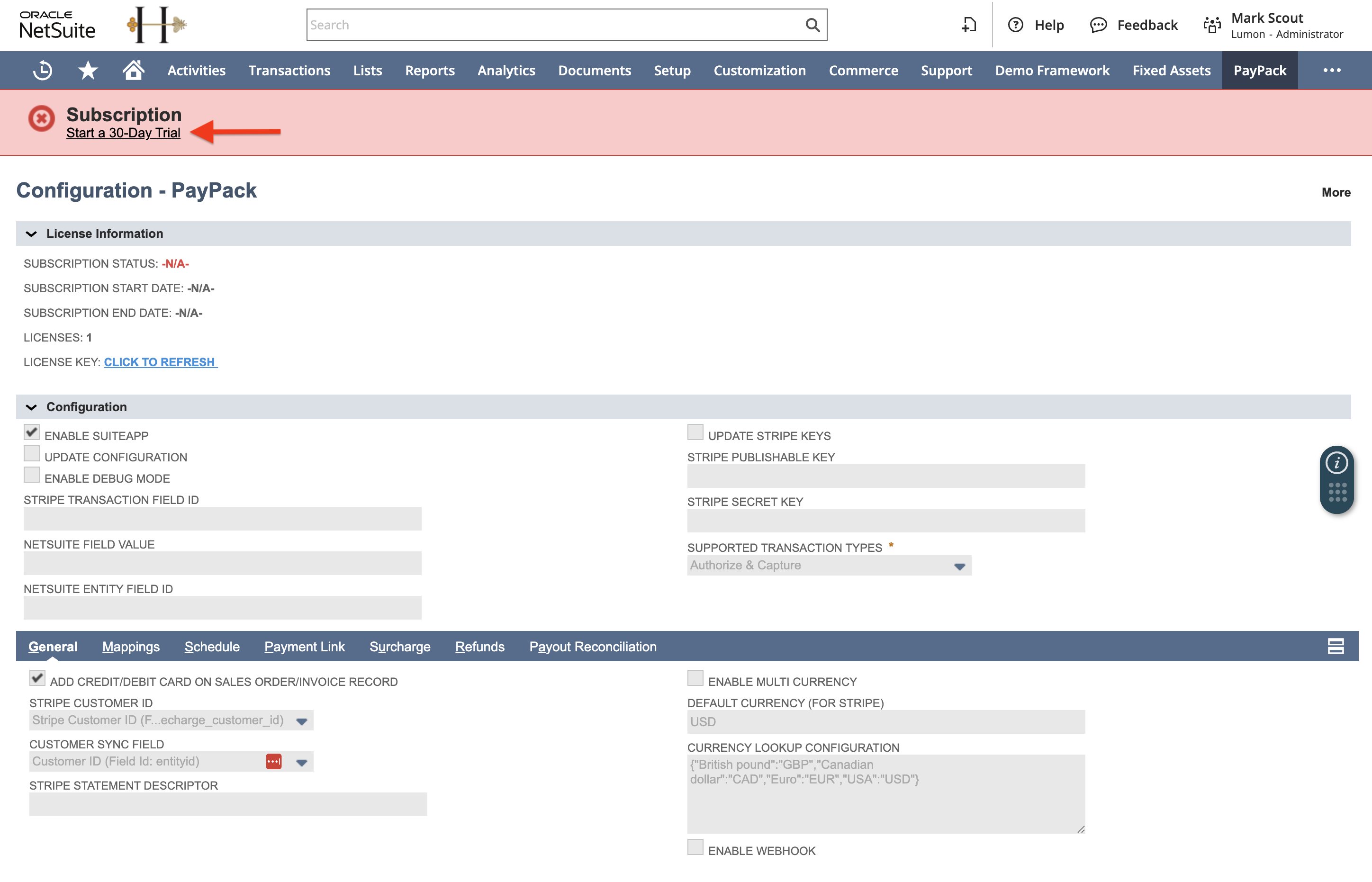Open the Activities menu
Screen dimensions: 1372x882
[x=197, y=71]
